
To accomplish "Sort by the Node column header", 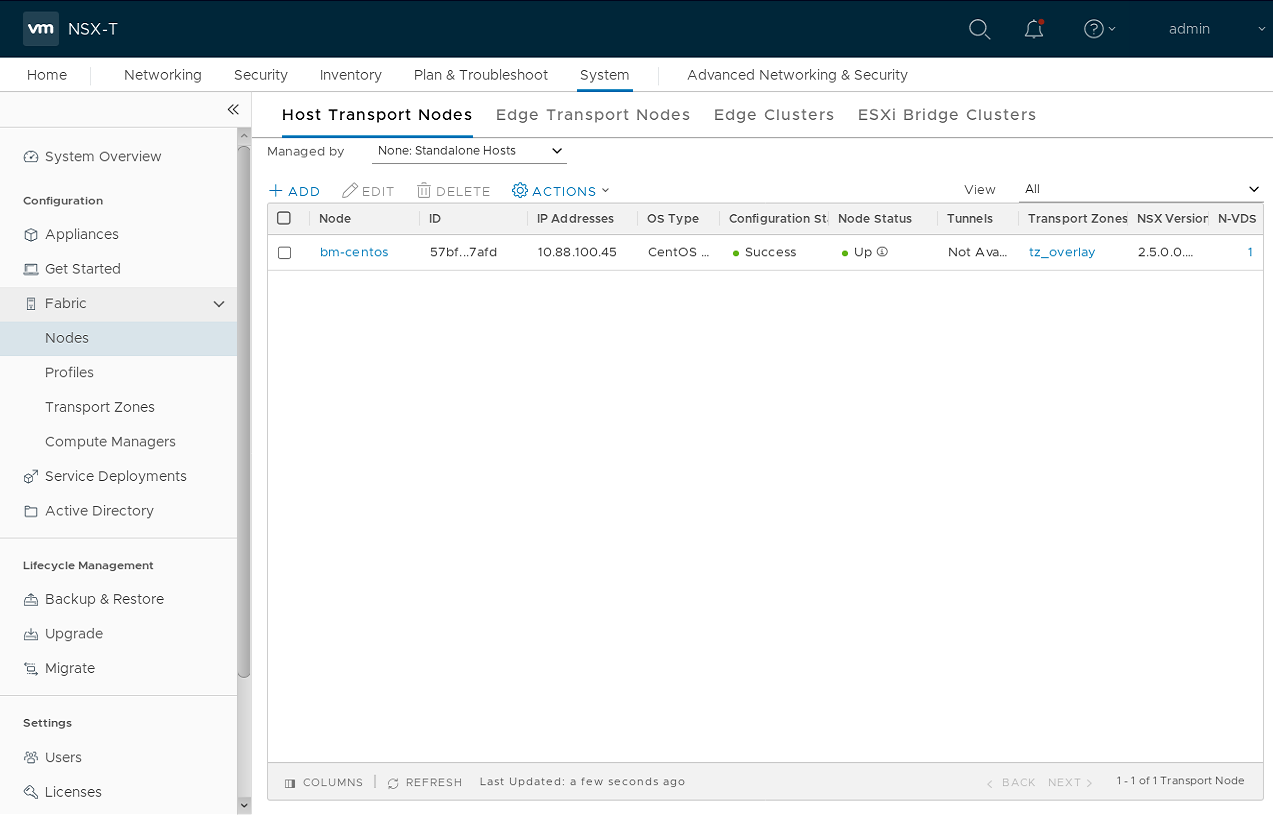I will point(335,218).
